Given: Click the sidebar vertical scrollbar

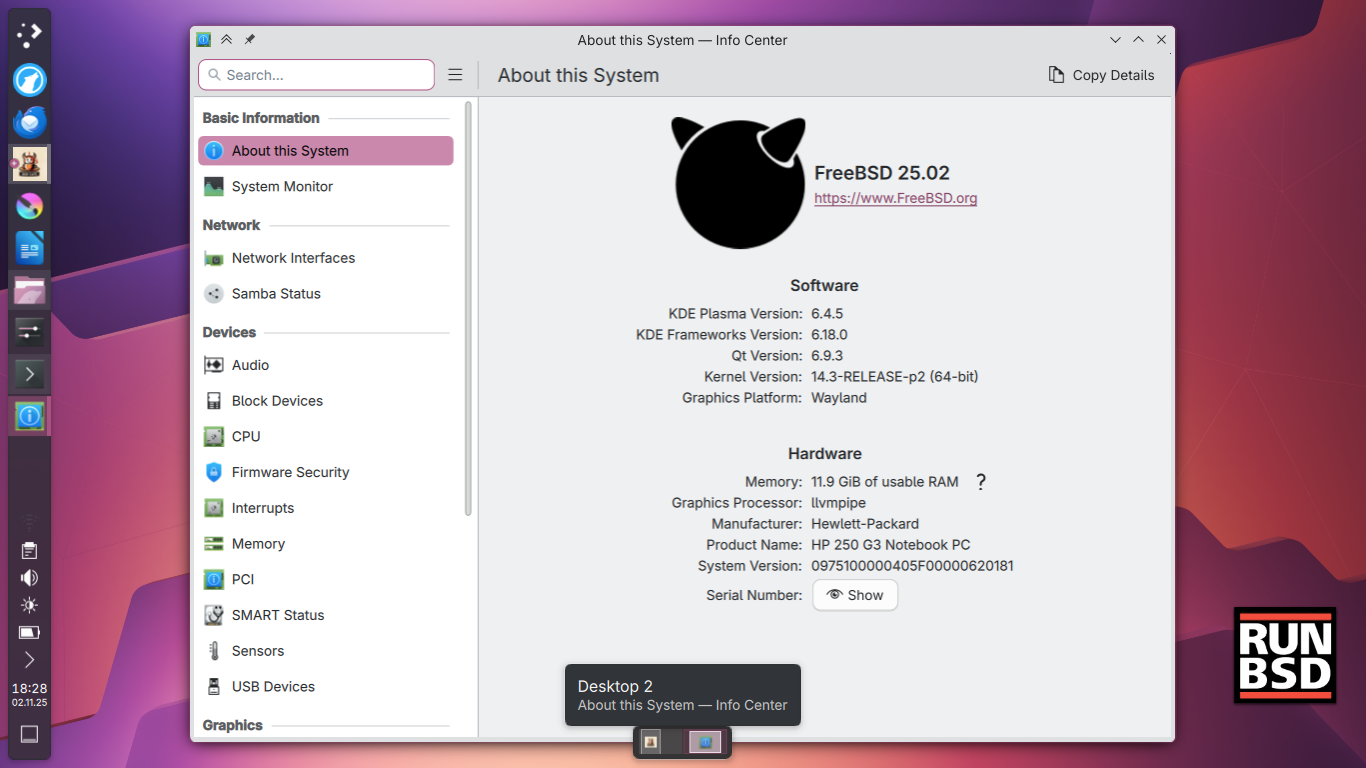Looking at the screenshot, I should [x=468, y=308].
